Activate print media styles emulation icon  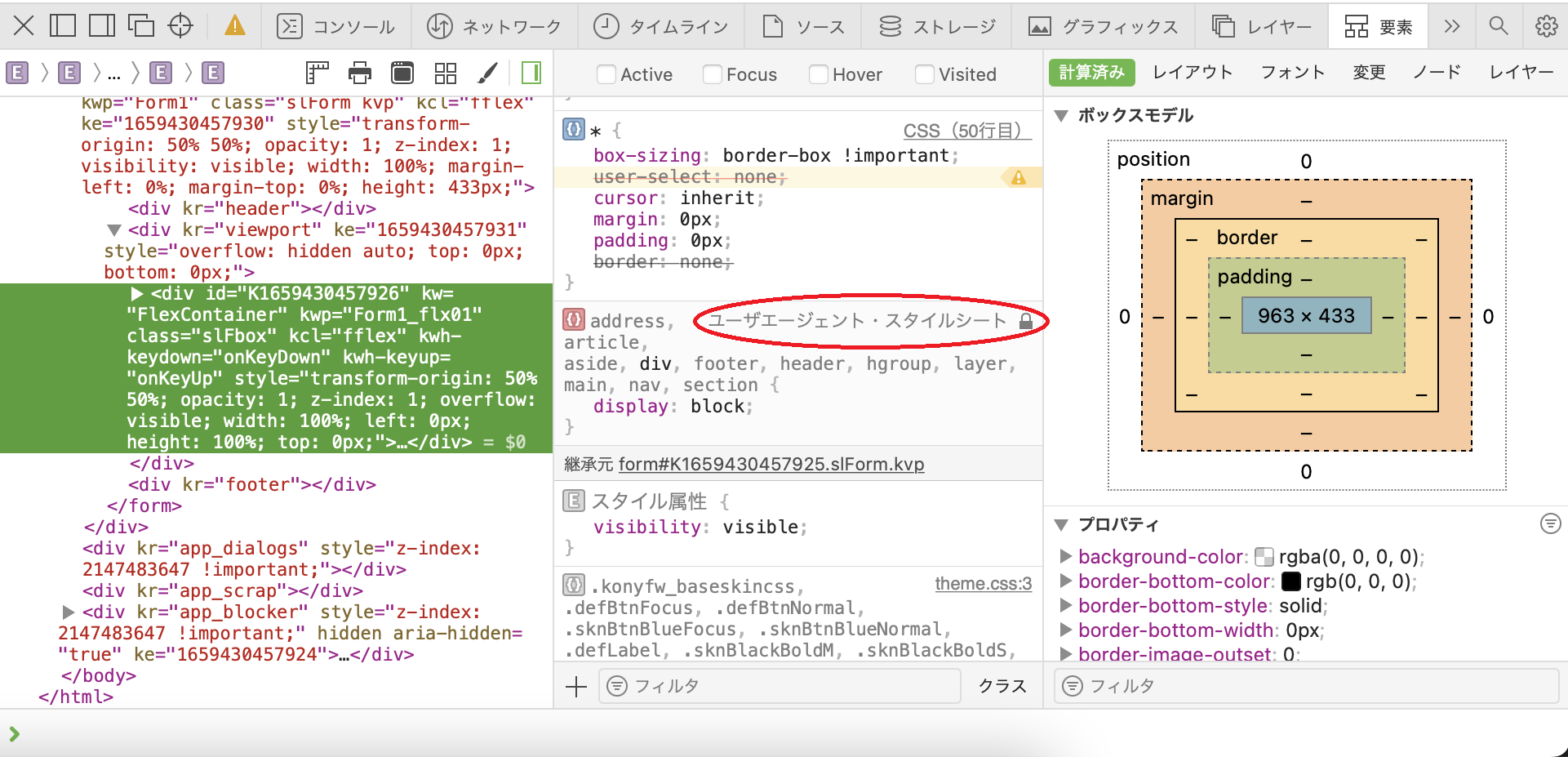pyautogui.click(x=359, y=72)
